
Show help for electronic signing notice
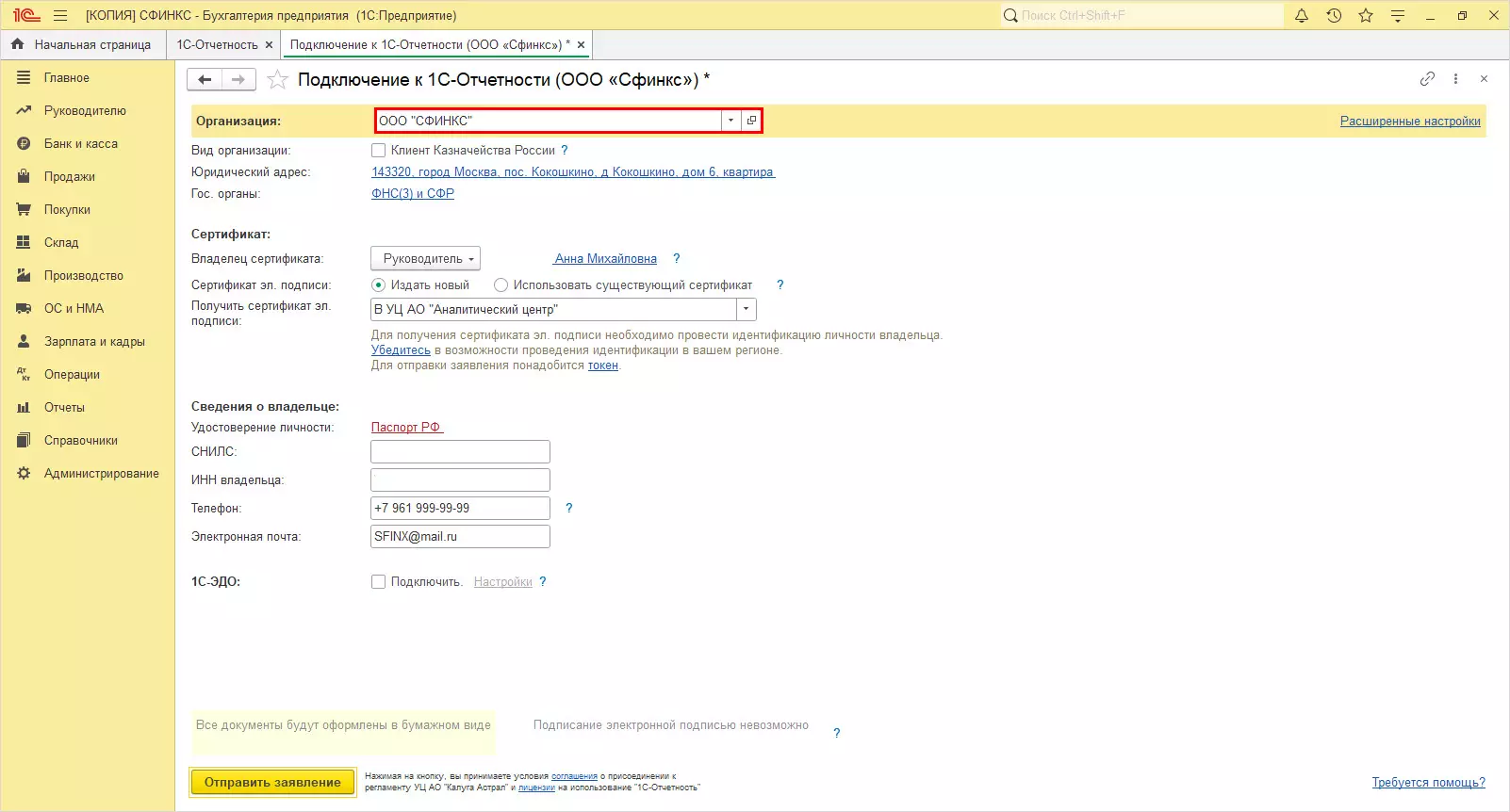click(836, 733)
